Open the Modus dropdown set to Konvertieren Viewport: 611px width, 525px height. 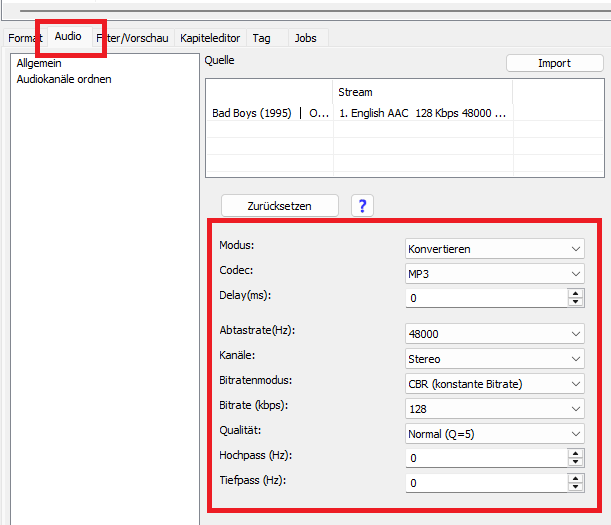pos(494,249)
